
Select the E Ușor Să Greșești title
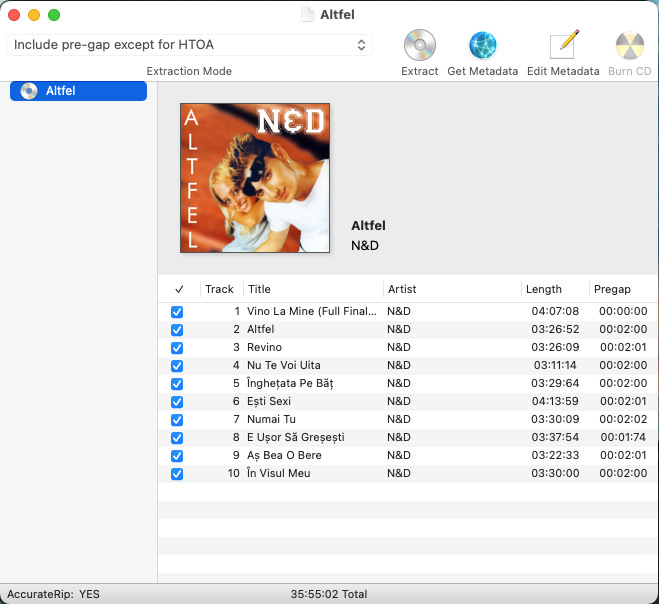point(295,437)
